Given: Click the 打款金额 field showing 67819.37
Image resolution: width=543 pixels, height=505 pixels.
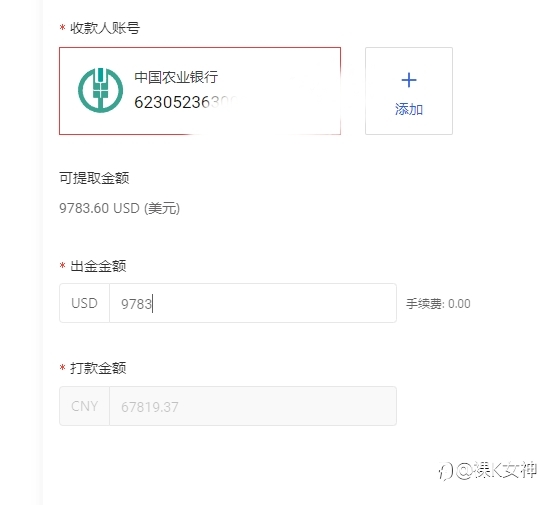Looking at the screenshot, I should pos(253,406).
